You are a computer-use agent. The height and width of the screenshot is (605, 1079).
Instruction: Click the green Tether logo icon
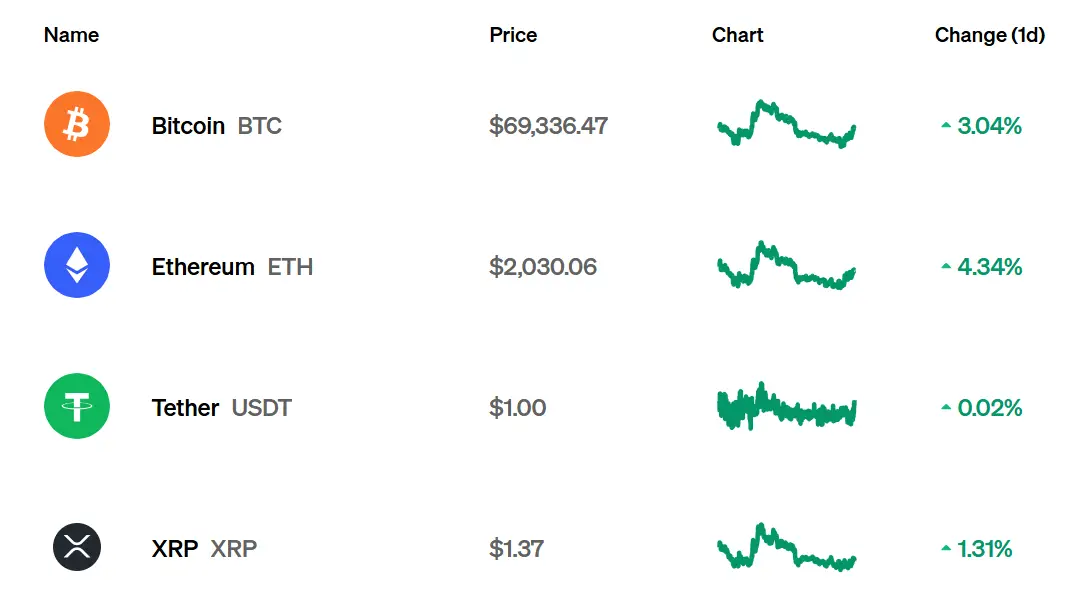coord(77,407)
